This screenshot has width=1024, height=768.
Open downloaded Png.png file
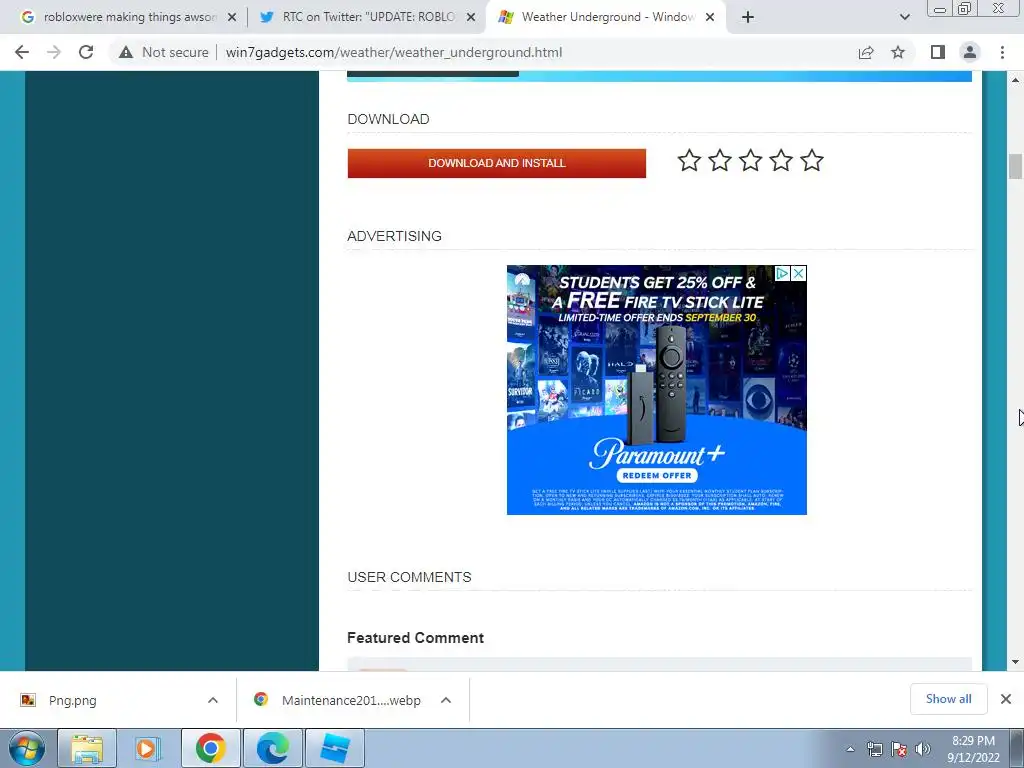(x=72, y=700)
